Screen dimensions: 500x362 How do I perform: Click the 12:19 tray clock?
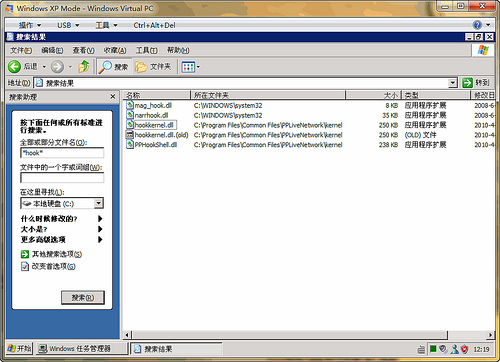point(481,349)
